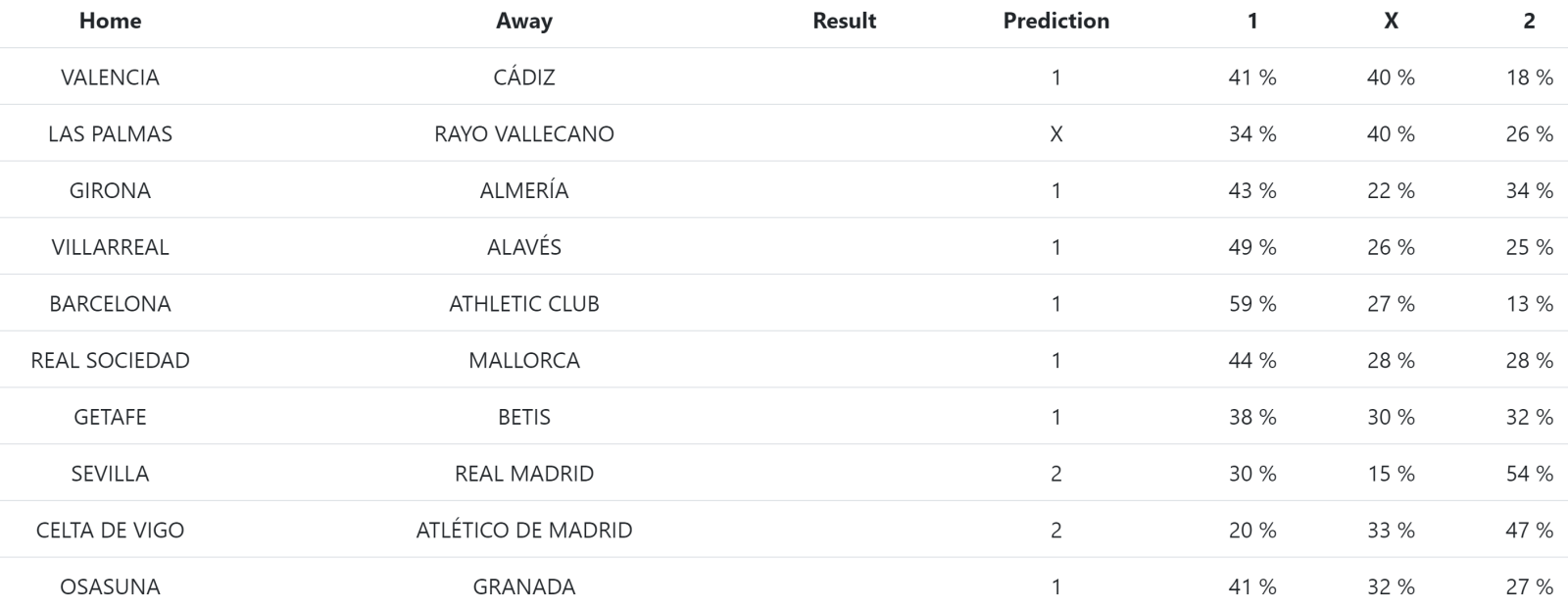Click the ATHLETIC CLUB away cell
This screenshot has width=1568, height=611.
pyautogui.click(x=524, y=304)
